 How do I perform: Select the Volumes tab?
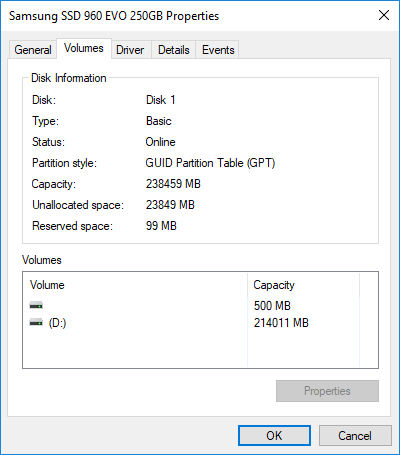click(x=84, y=48)
